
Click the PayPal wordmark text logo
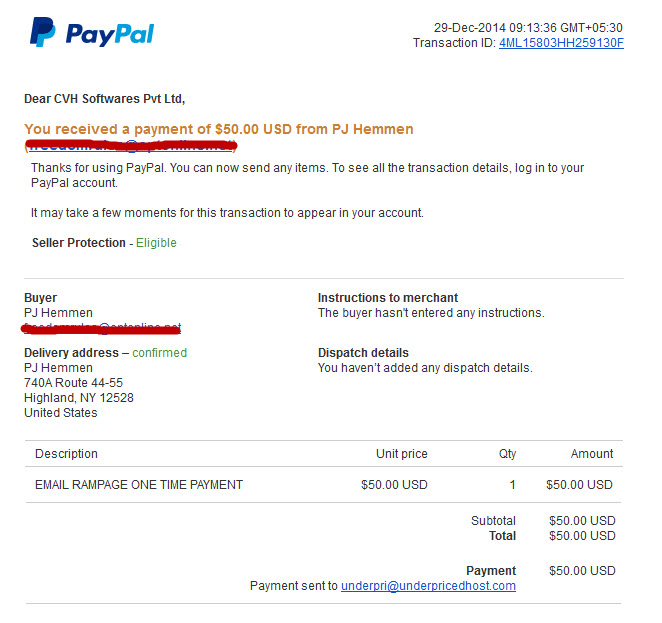(110, 35)
